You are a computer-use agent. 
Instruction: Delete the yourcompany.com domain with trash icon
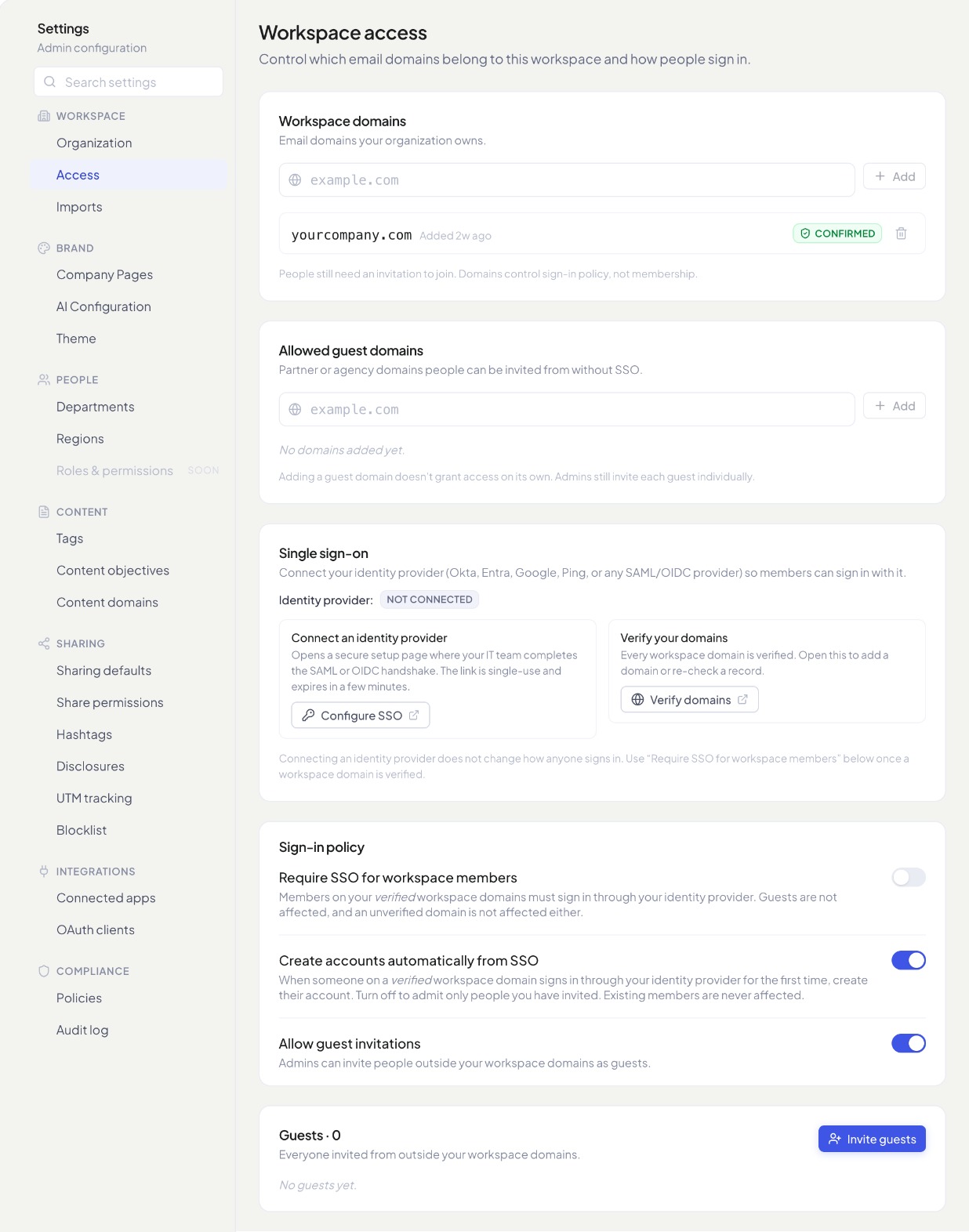click(901, 234)
